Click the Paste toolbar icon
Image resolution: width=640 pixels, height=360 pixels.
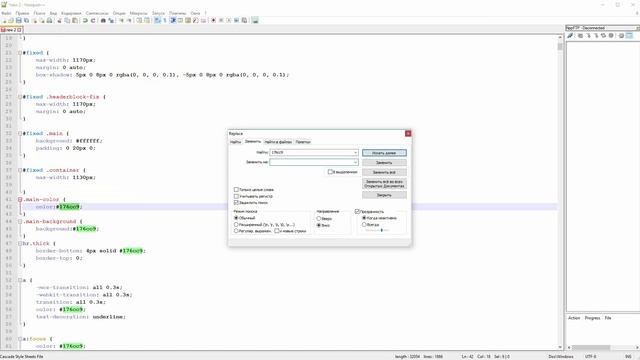point(75,20)
